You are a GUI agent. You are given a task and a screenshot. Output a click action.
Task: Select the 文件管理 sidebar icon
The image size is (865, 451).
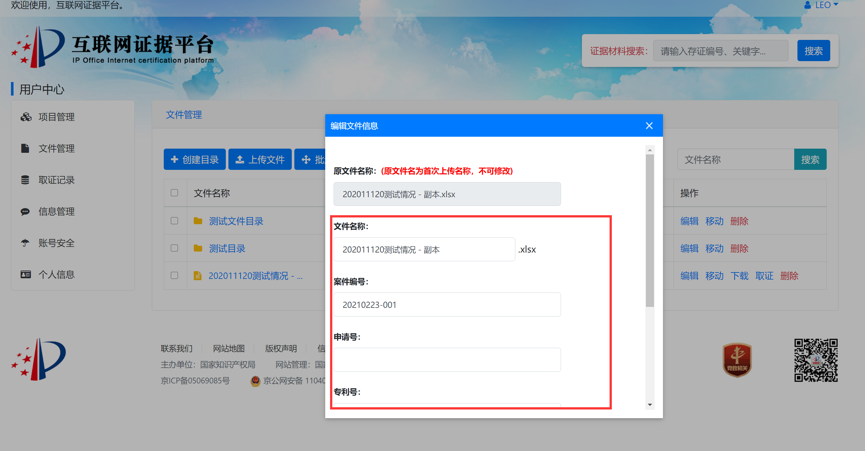(25, 148)
